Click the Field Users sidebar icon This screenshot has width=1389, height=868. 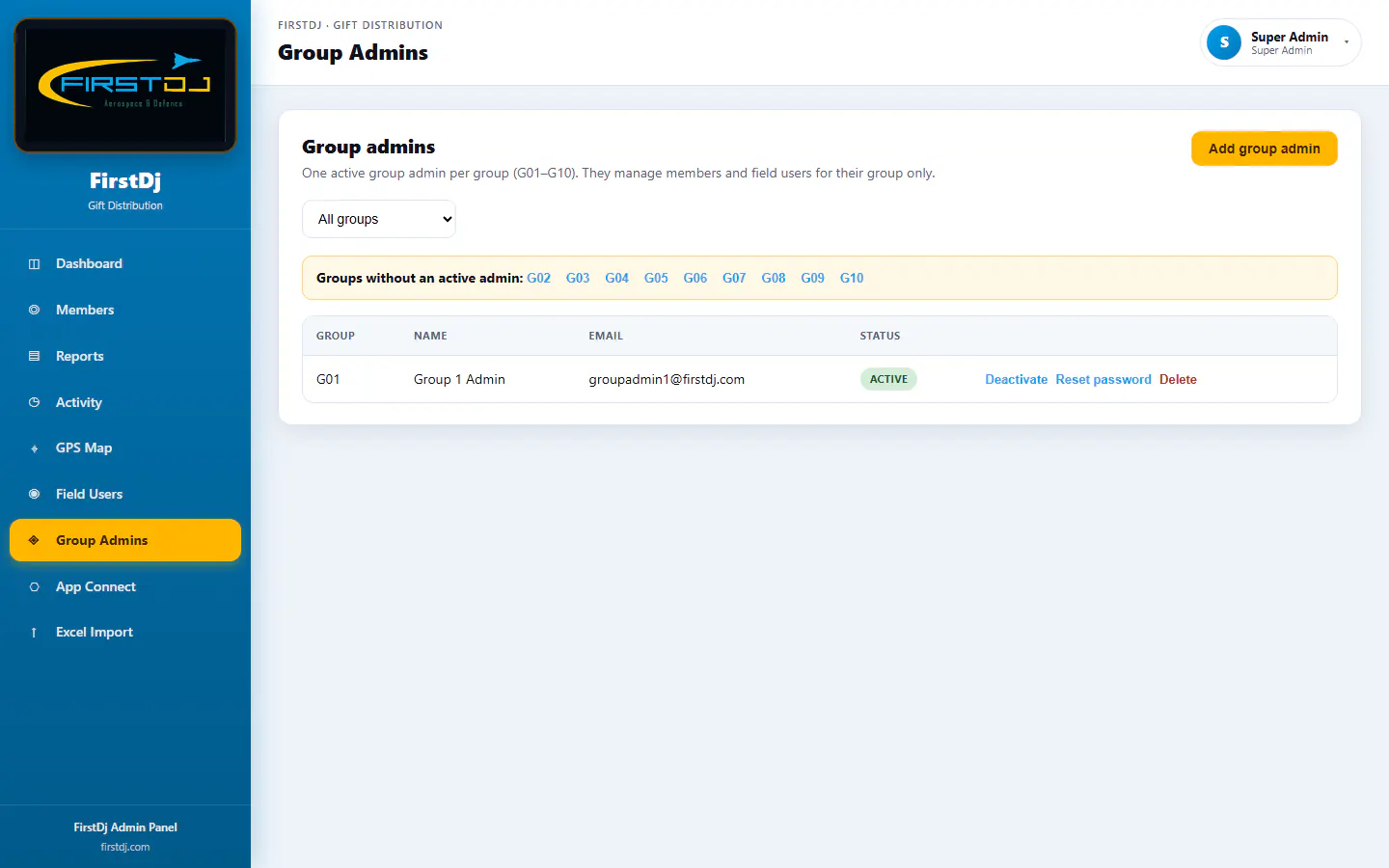[x=34, y=495]
